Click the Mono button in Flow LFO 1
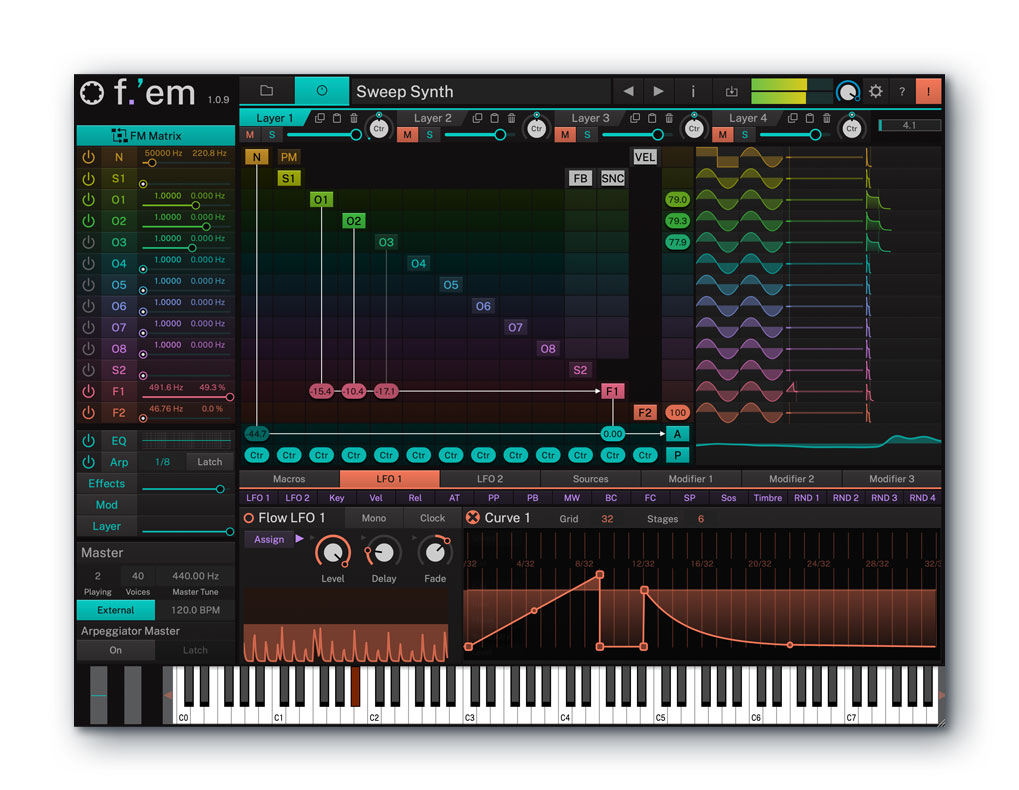1019x790 pixels. pos(374,518)
